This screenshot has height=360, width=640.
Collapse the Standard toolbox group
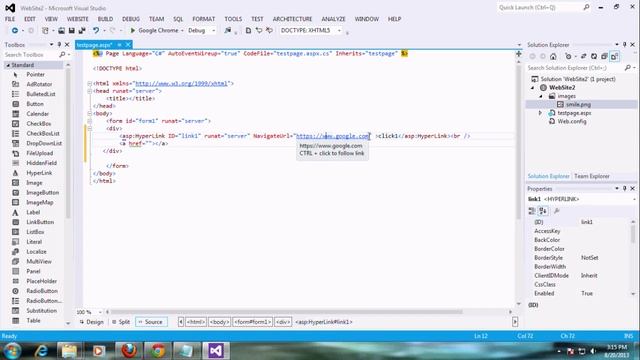click(8, 65)
